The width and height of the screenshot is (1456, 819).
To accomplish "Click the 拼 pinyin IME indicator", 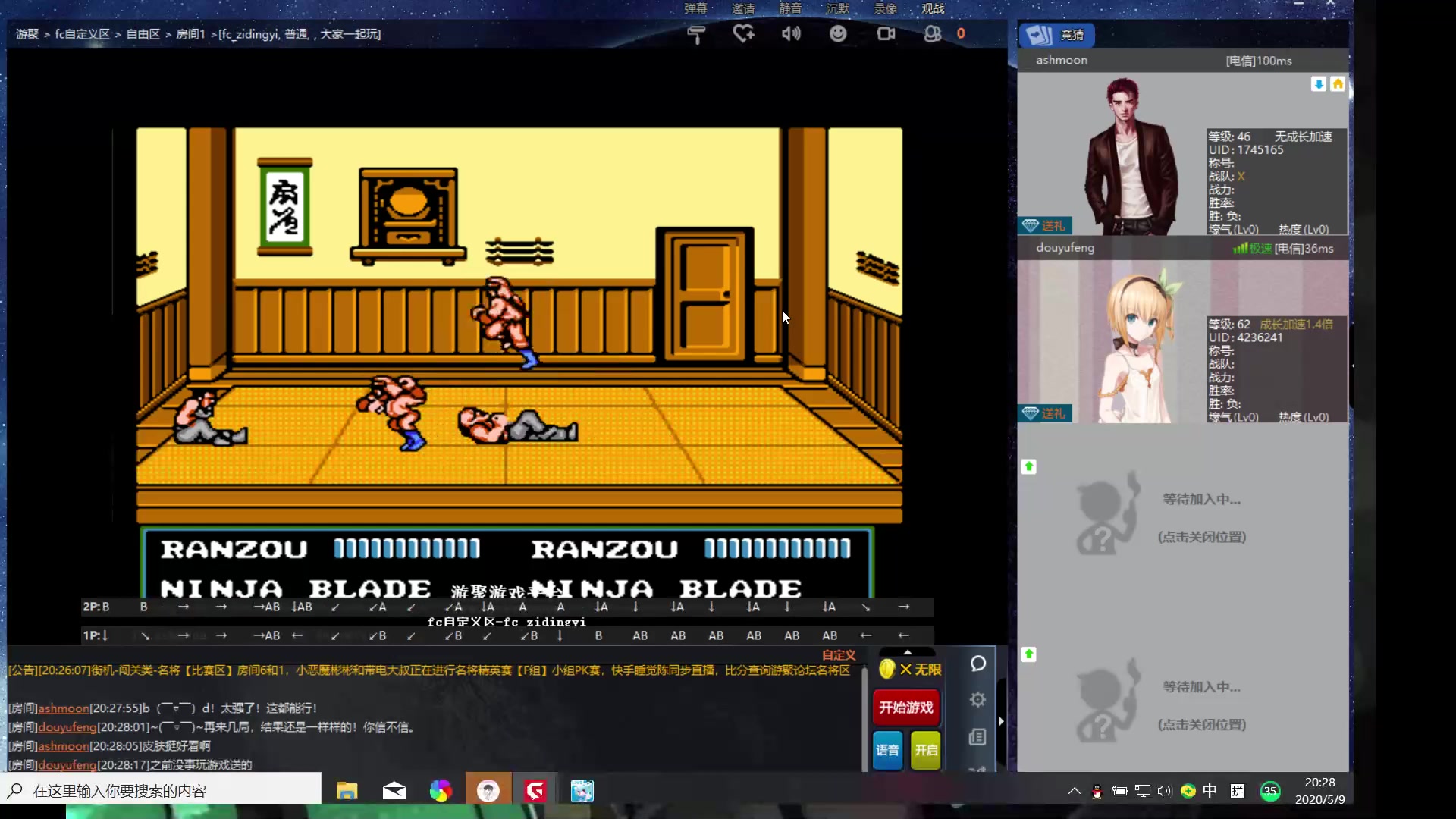I will pyautogui.click(x=1238, y=791).
